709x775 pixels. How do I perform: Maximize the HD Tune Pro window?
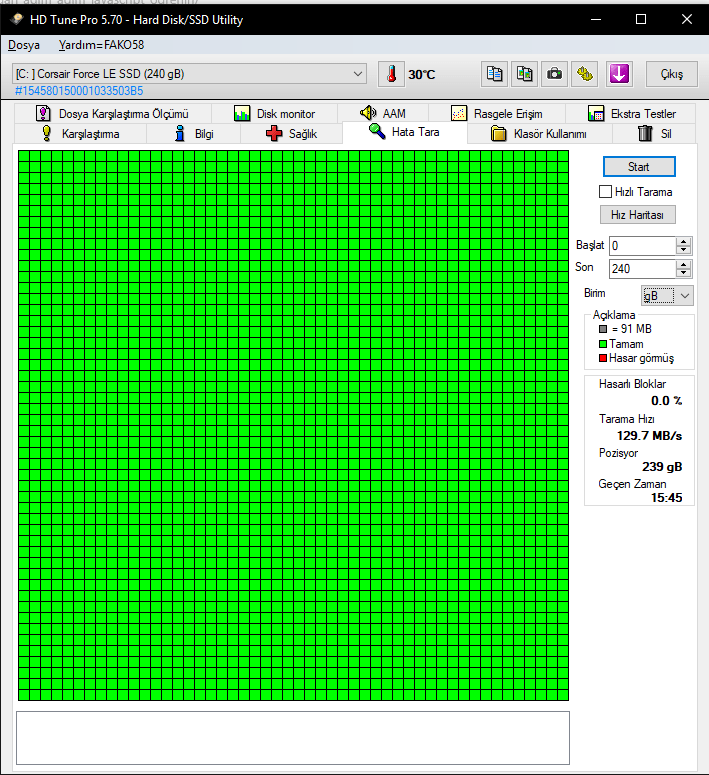coord(641,19)
